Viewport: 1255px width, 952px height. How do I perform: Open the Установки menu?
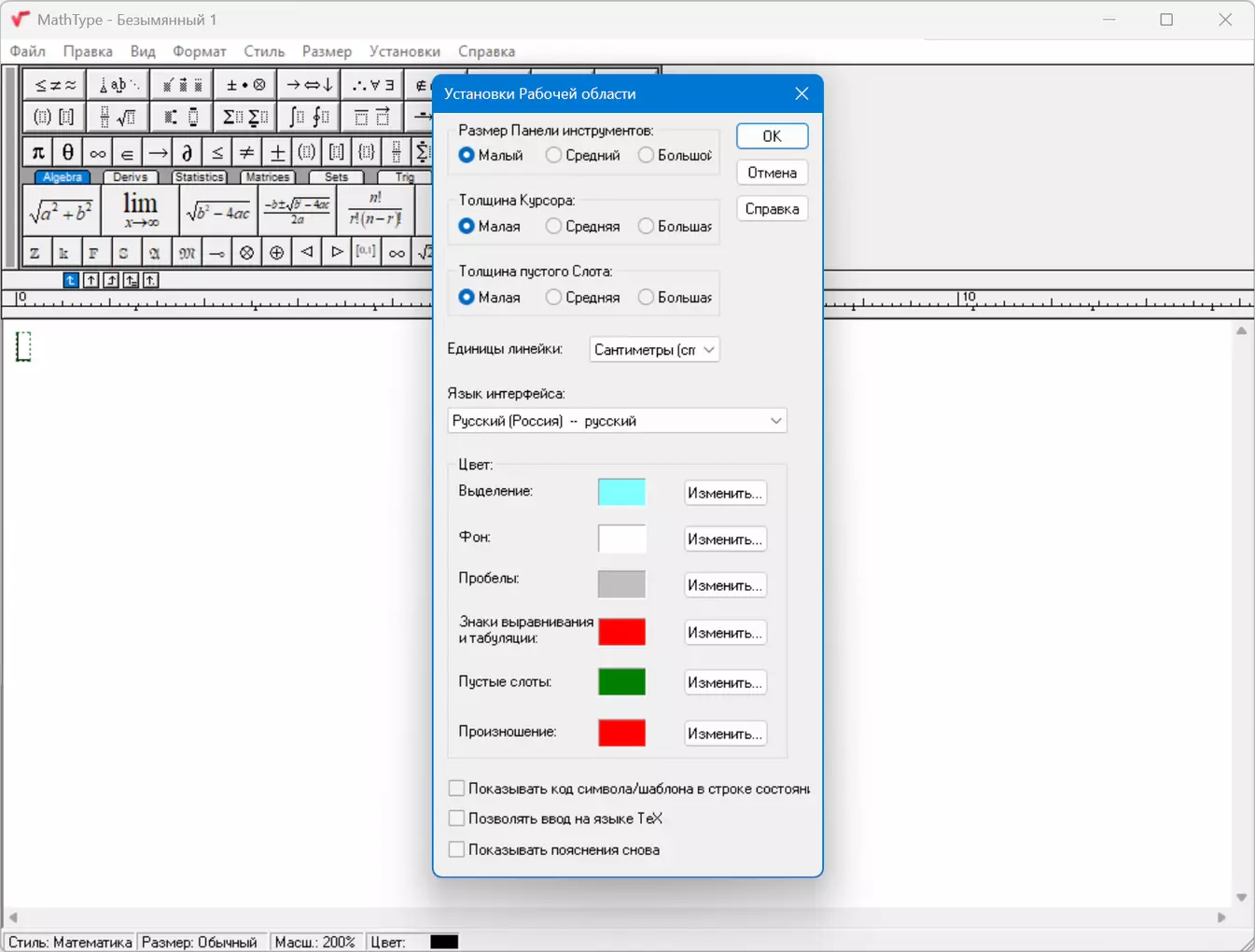(405, 51)
